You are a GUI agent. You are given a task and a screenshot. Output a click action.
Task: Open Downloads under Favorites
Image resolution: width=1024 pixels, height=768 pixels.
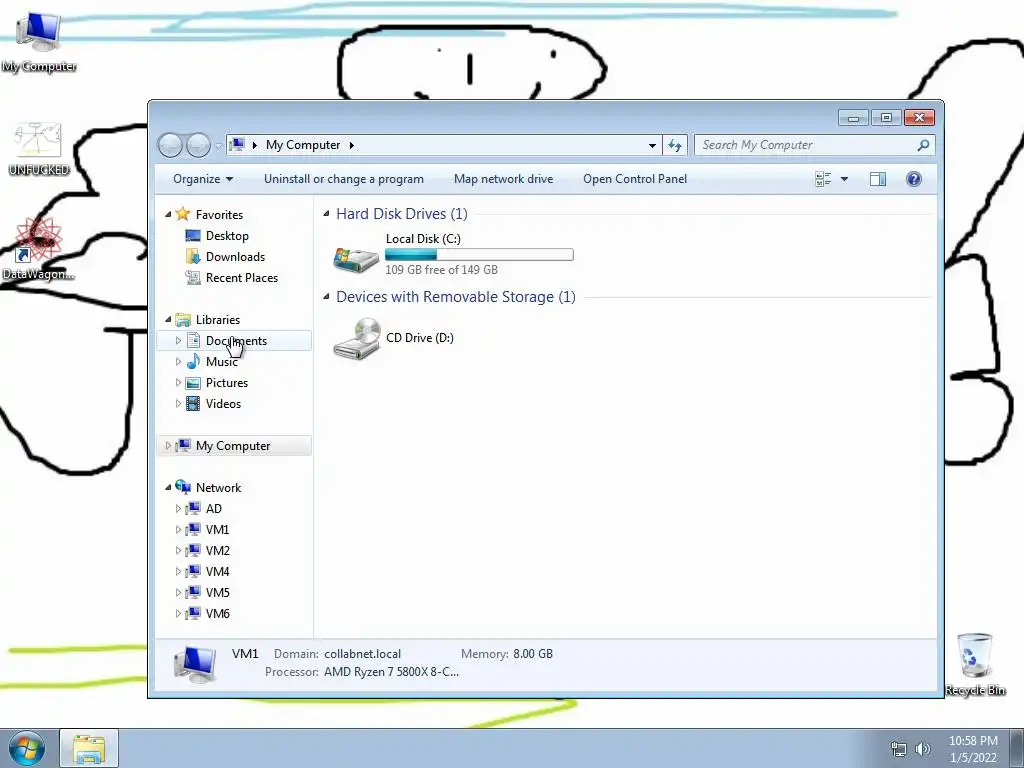click(234, 257)
